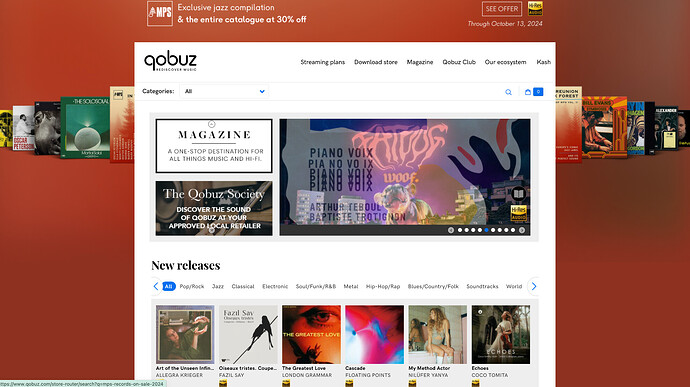Select the Hip-Hop/Rap genre tab
The height and width of the screenshot is (387, 690).
coord(383,286)
